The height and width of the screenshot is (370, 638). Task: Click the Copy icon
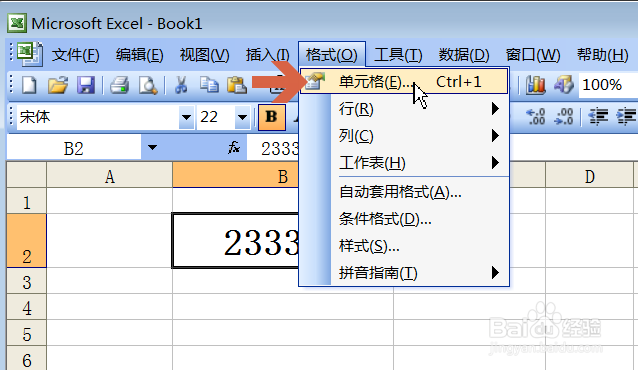pos(209,85)
